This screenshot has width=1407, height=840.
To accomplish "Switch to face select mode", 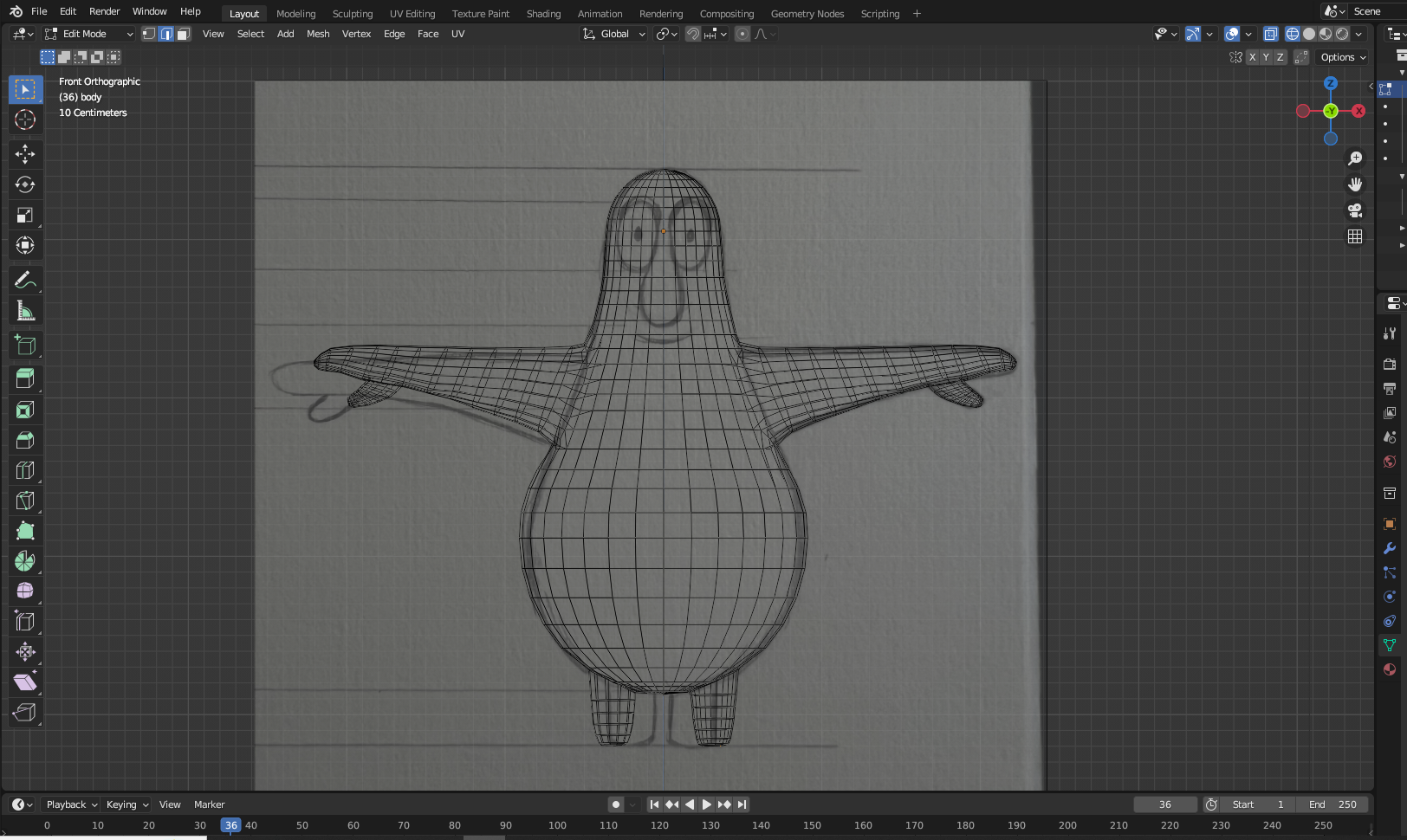I will click(x=183, y=34).
